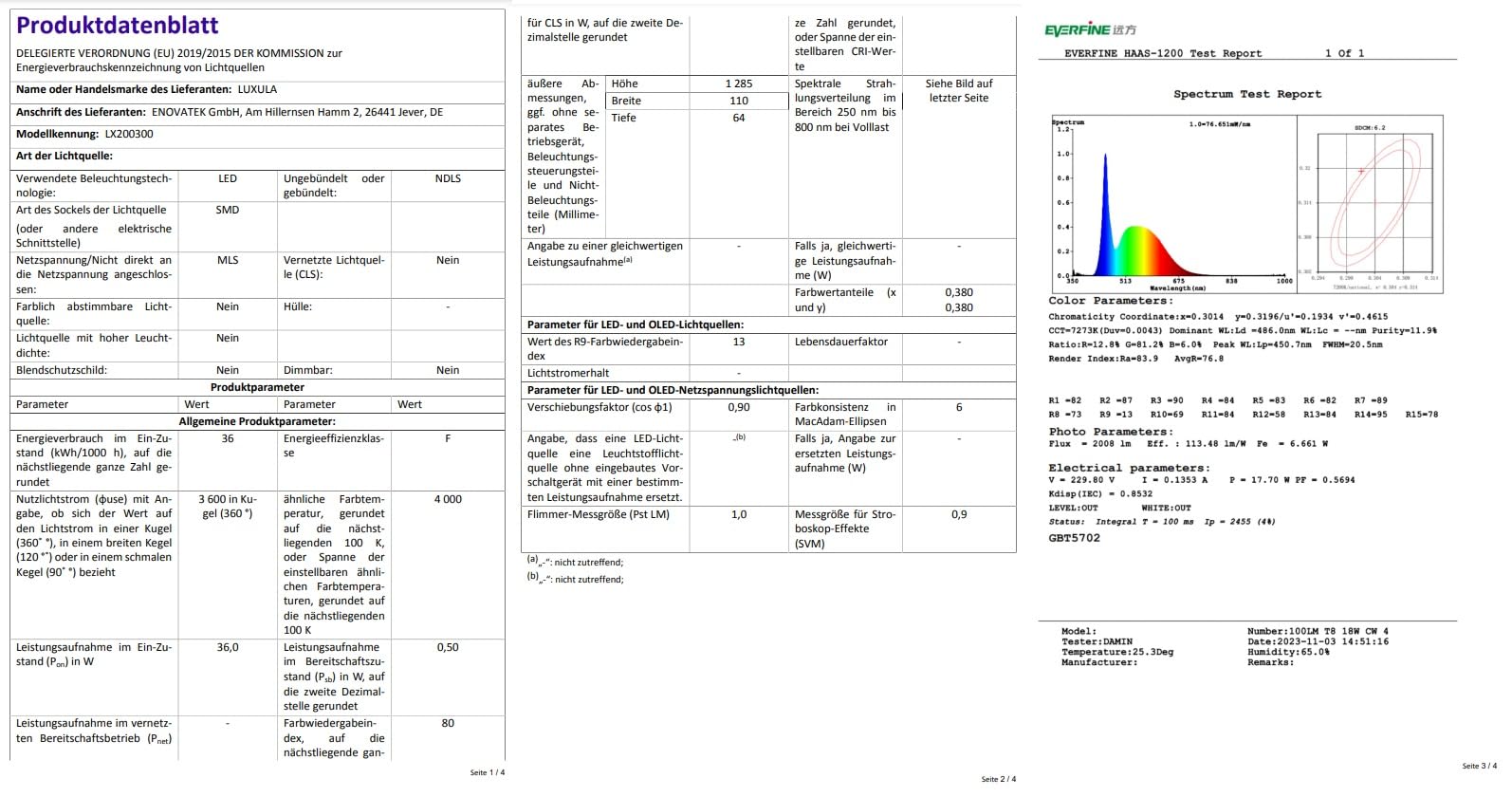
Task: Click the "Art der Lichtquelle:" heading
Action: pos(65,156)
